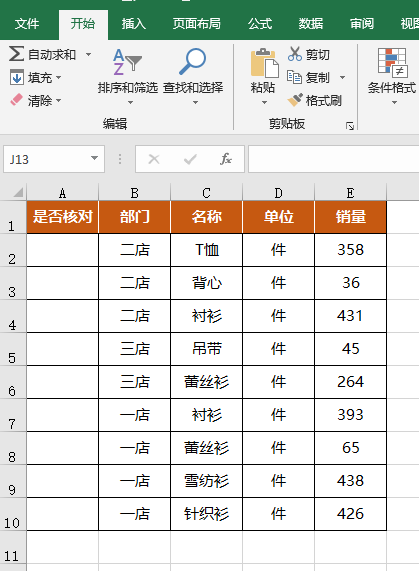Click the 清除 eraser icon
This screenshot has width=419, height=571.
coord(16,100)
